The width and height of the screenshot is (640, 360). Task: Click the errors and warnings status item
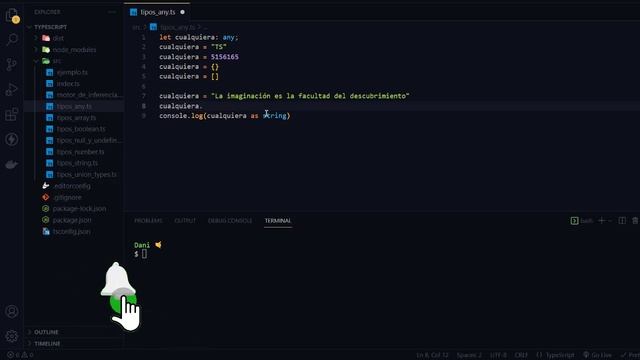click(20, 355)
